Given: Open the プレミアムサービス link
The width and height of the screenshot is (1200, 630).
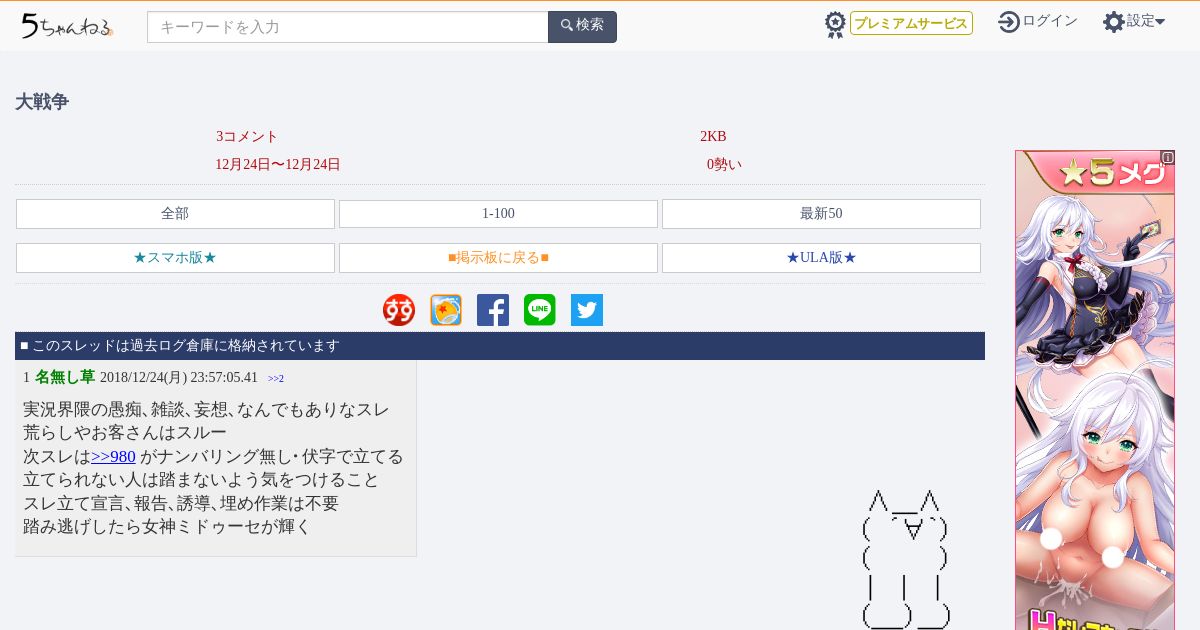Looking at the screenshot, I should pos(911,23).
